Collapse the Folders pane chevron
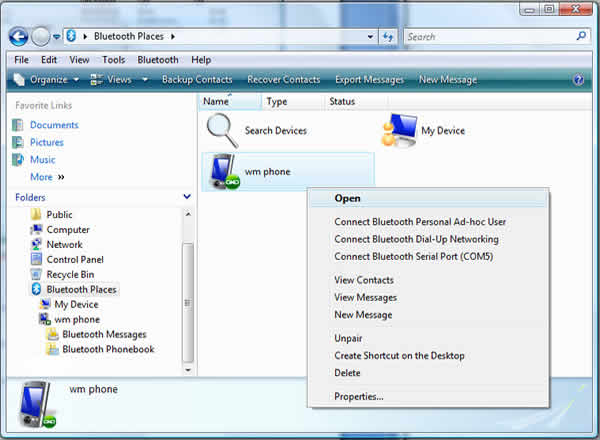The image size is (600, 440). (x=187, y=197)
